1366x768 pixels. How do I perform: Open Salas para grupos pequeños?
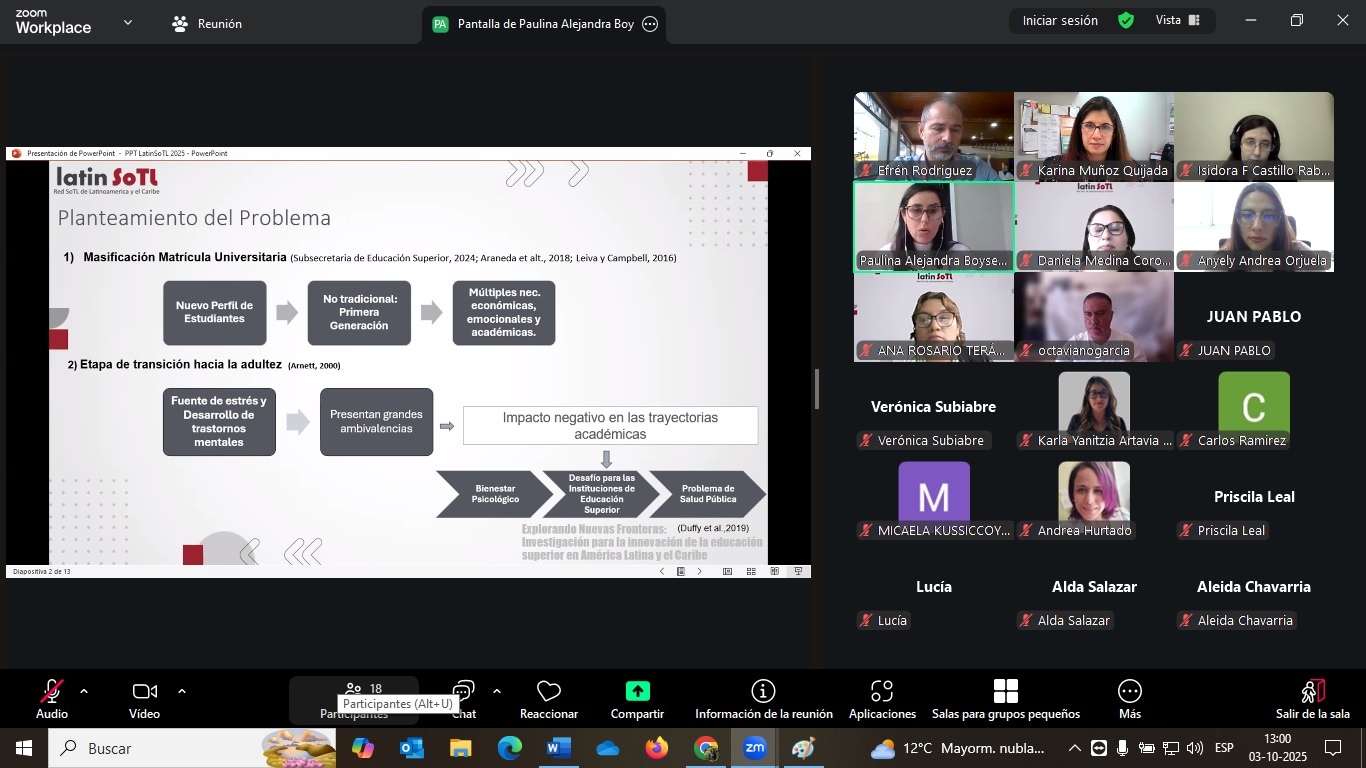[1005, 698]
